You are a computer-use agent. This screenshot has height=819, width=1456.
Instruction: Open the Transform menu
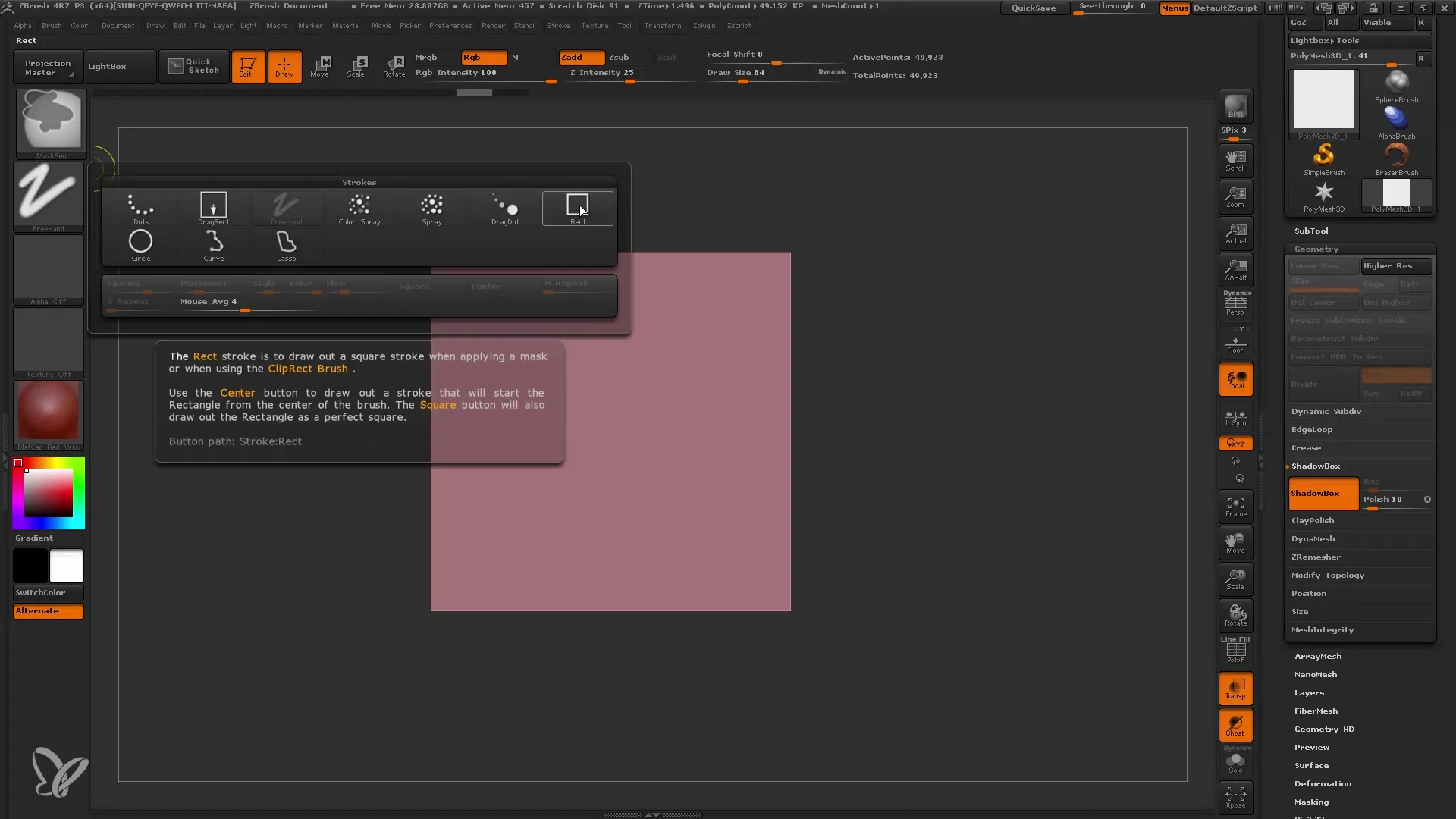pyautogui.click(x=662, y=26)
